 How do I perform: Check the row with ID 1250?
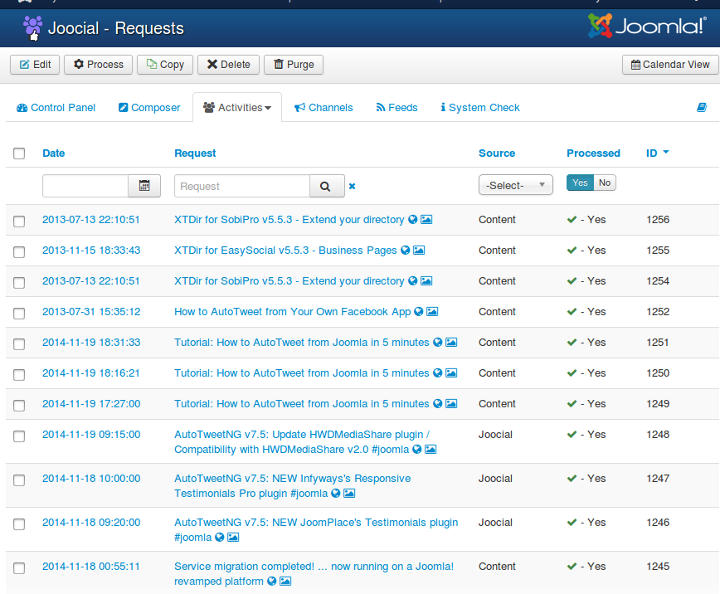pos(19,375)
